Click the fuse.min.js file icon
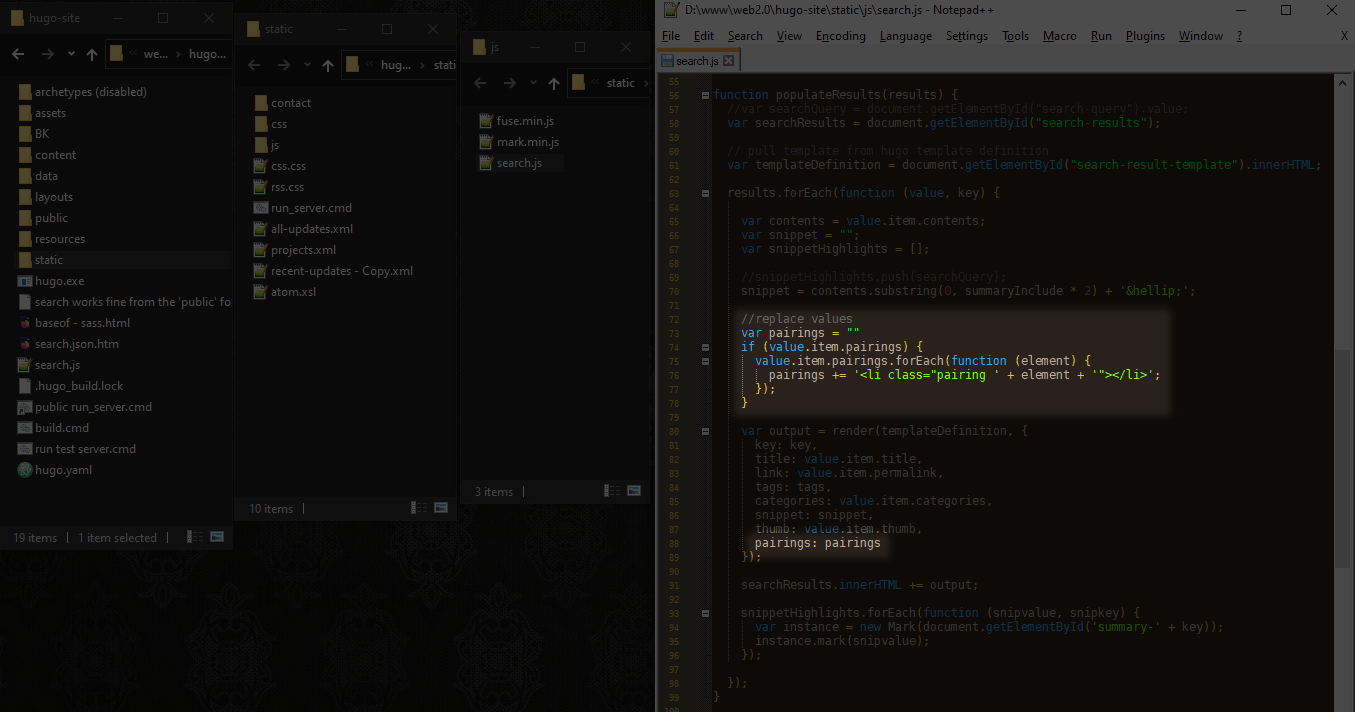The image size is (1355, 712). [486, 121]
